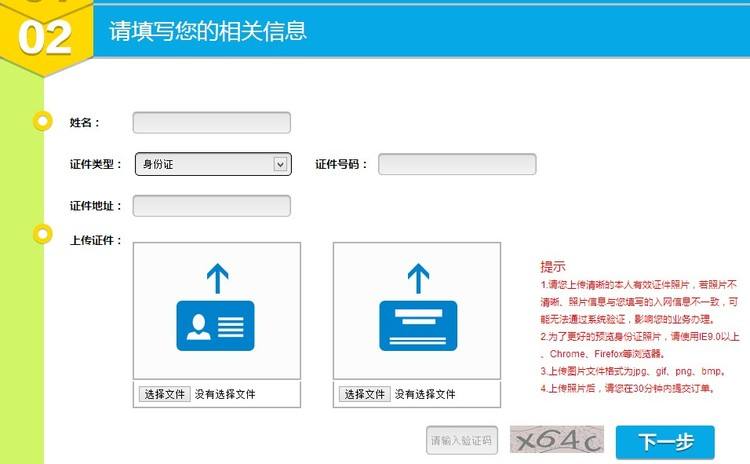Click the 证件号码 label text
This screenshot has height=464, width=750.
(x=341, y=164)
